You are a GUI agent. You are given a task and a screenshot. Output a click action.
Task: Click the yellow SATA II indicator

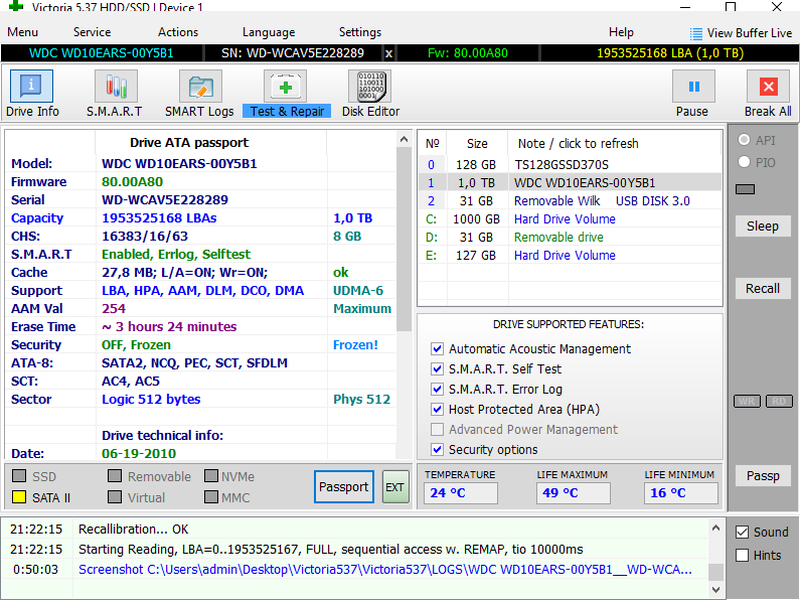19,497
